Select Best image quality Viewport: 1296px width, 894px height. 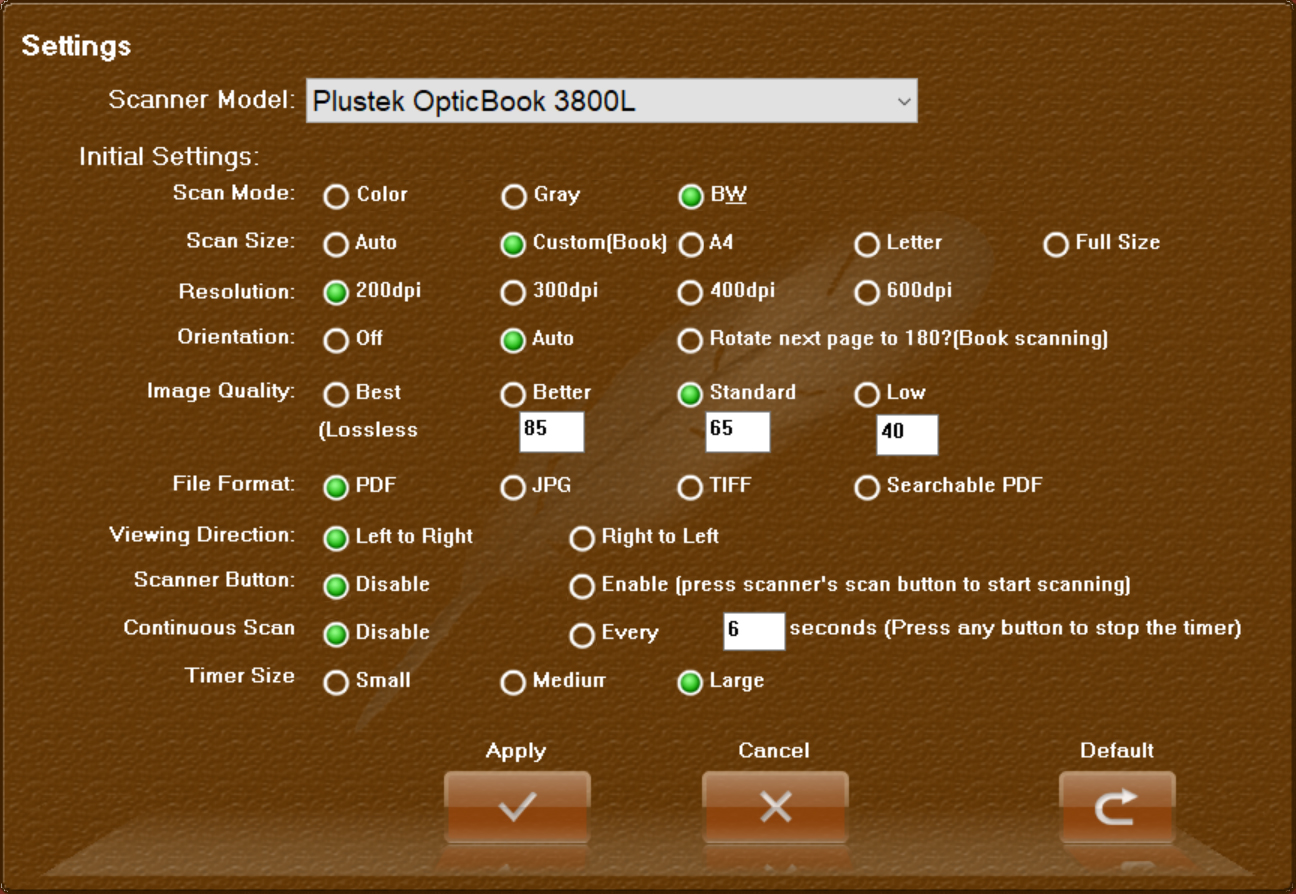point(337,395)
